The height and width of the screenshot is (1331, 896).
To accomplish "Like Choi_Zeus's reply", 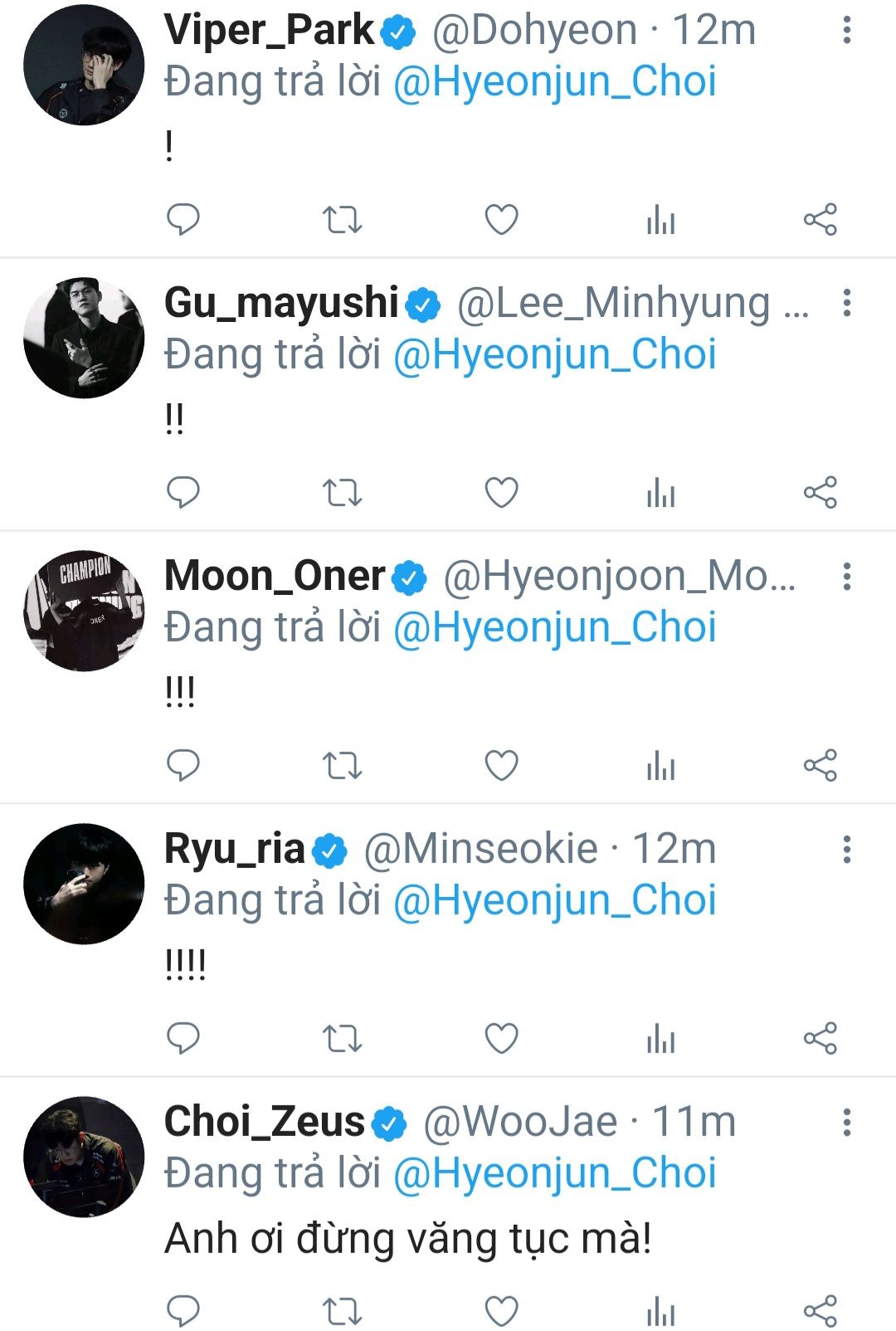I will point(501,1311).
